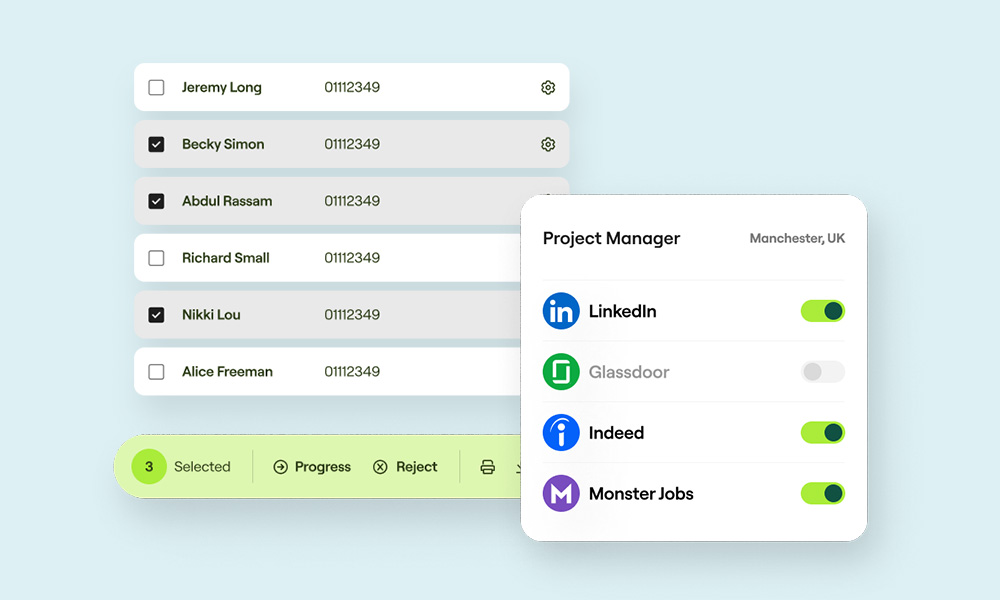Click the LinkedIn label
The height and width of the screenshot is (600, 1000).
point(622,311)
